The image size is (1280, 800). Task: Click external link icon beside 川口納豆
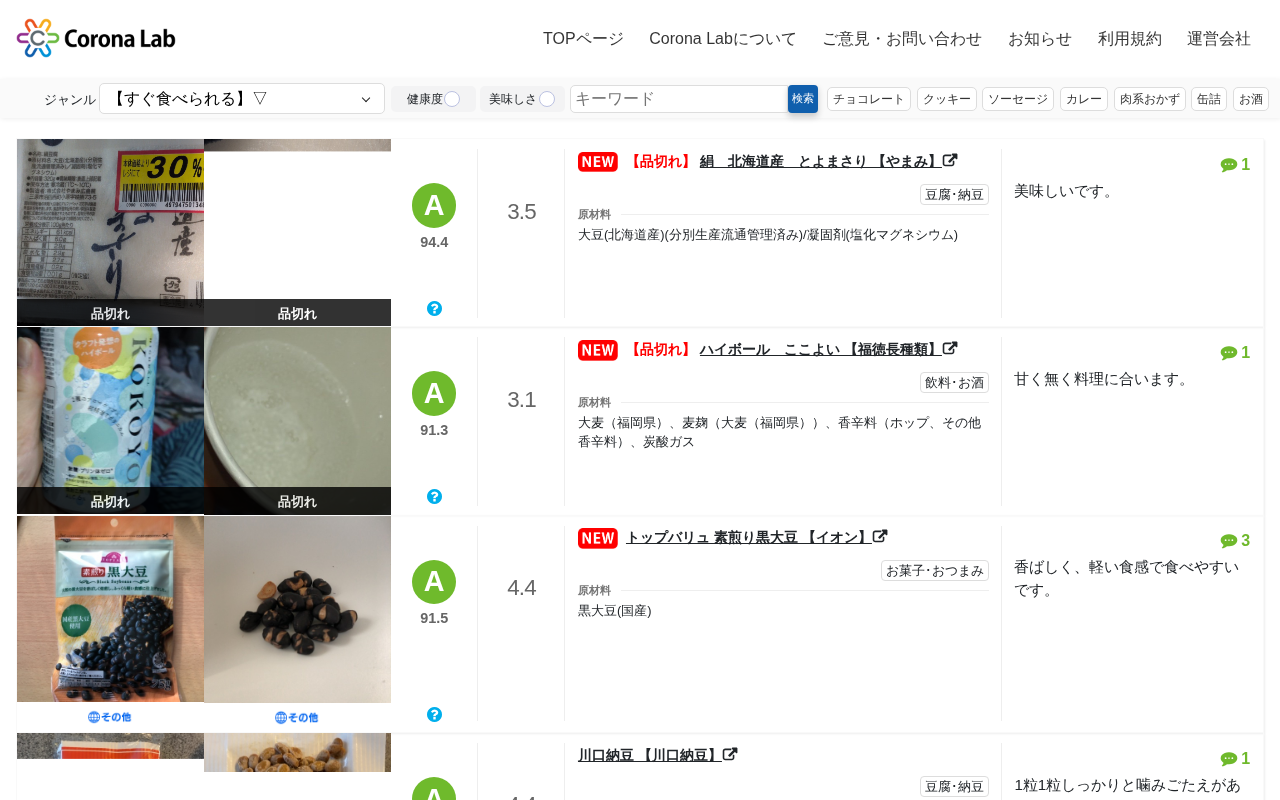coord(730,755)
